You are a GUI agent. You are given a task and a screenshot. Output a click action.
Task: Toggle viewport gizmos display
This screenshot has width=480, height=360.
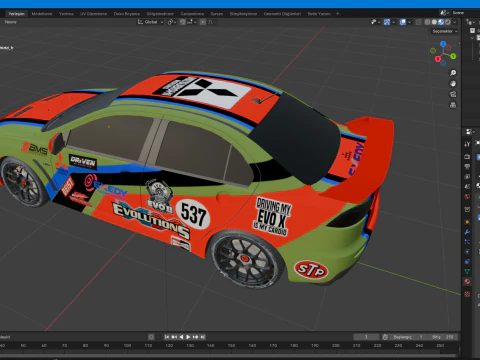tap(387, 22)
